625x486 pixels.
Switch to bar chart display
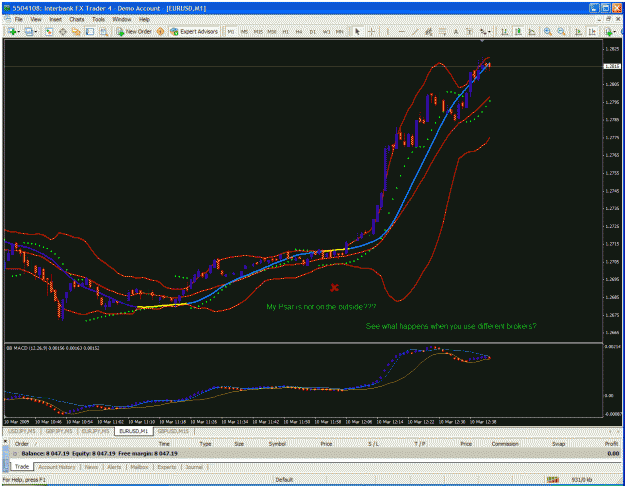click(x=504, y=31)
